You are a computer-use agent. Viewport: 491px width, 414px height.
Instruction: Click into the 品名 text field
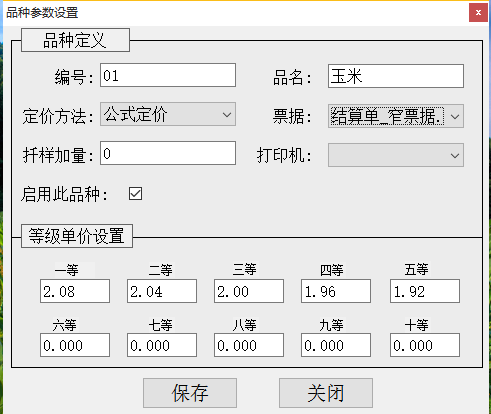396,76
